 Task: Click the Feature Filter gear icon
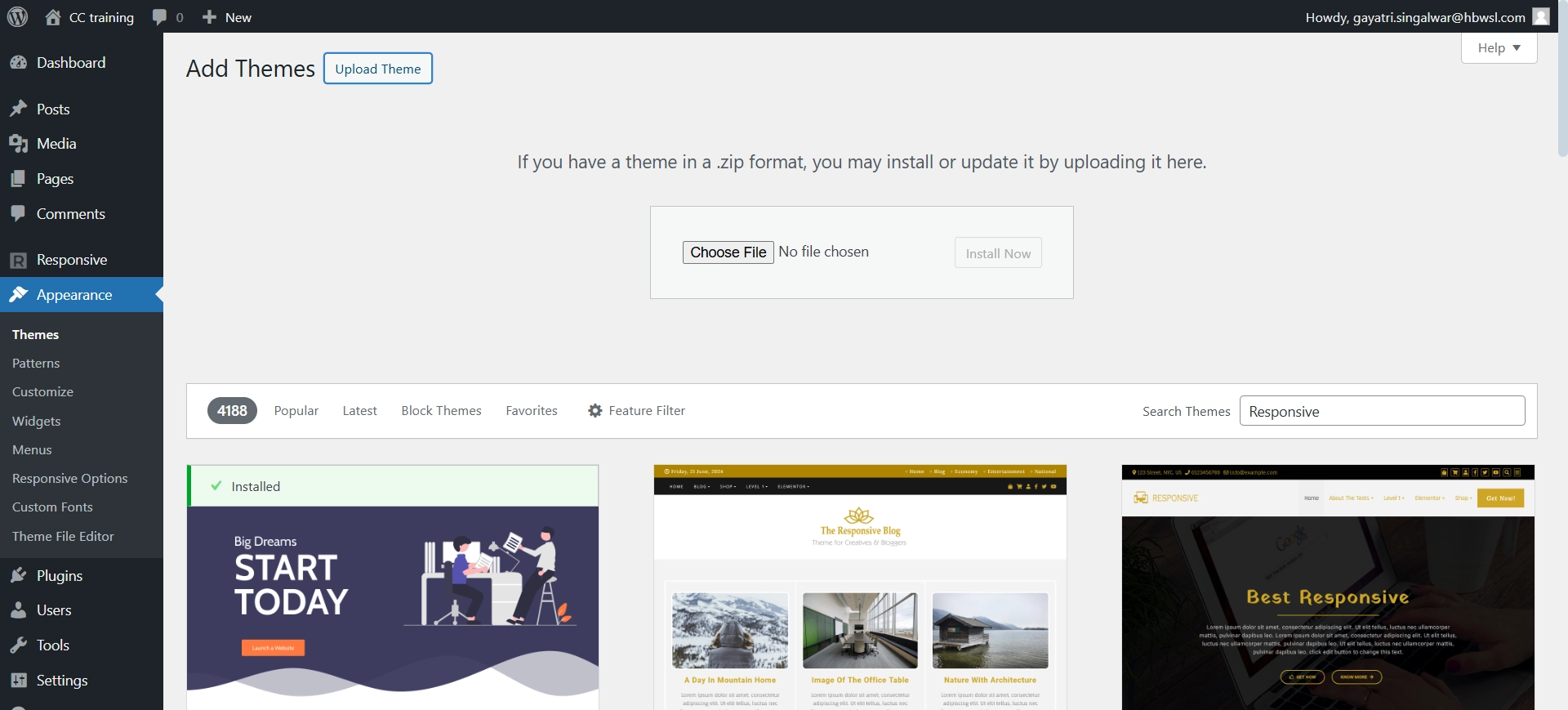pyautogui.click(x=595, y=411)
